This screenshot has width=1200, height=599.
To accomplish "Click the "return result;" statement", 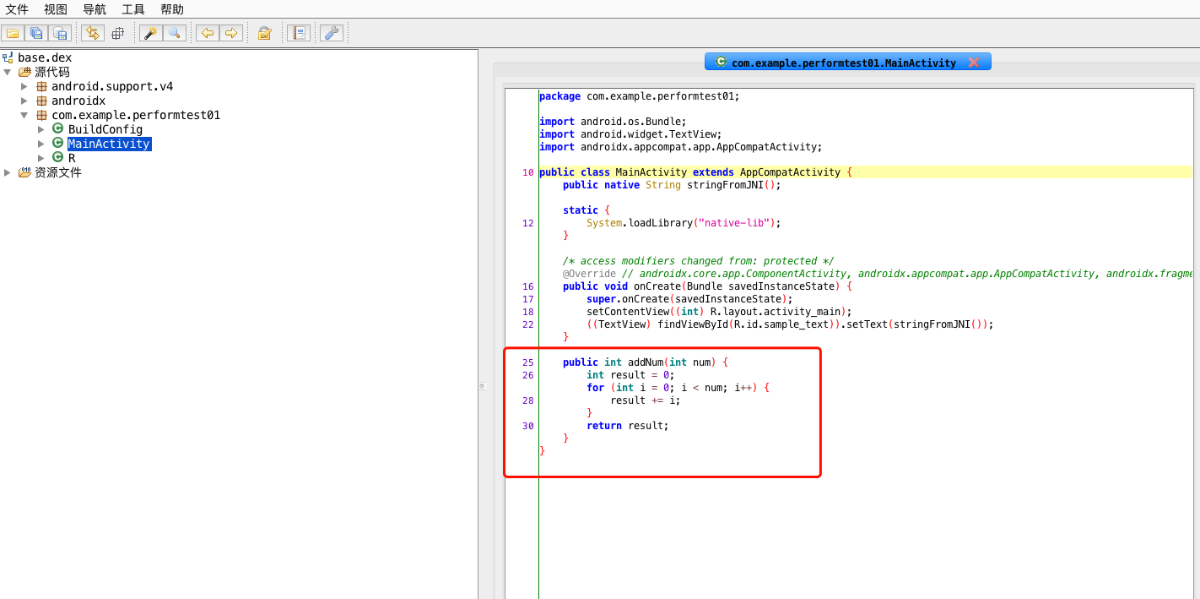I will (x=628, y=426).
